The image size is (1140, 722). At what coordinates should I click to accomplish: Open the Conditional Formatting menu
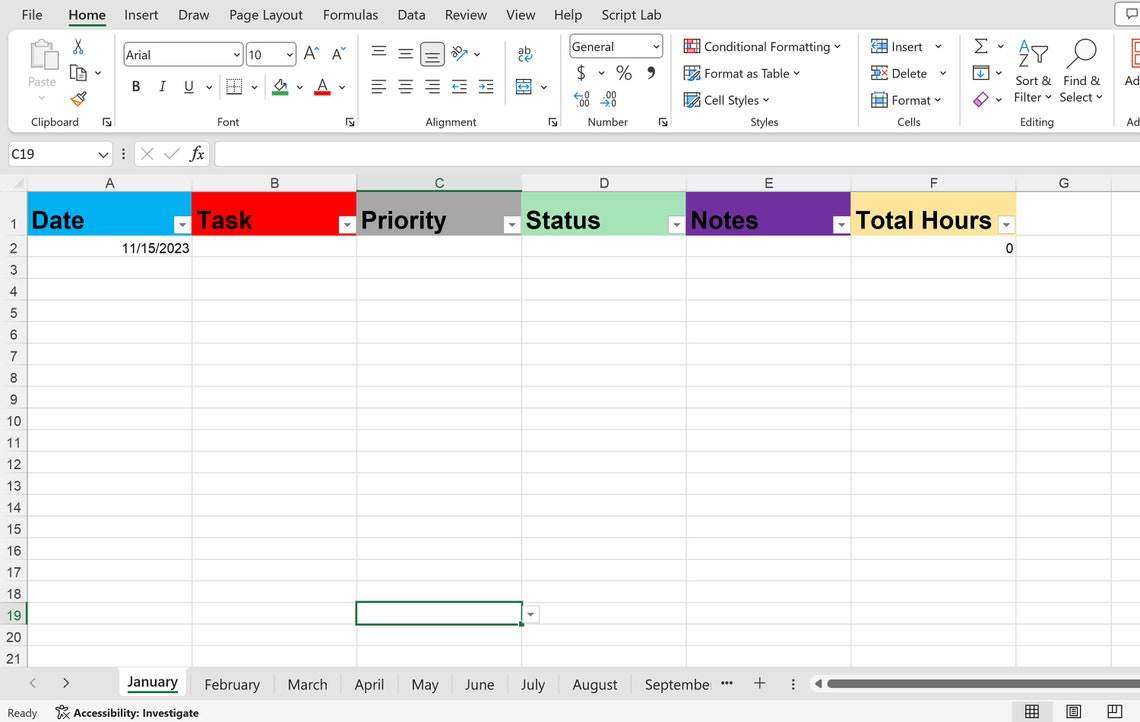pyautogui.click(x=761, y=47)
